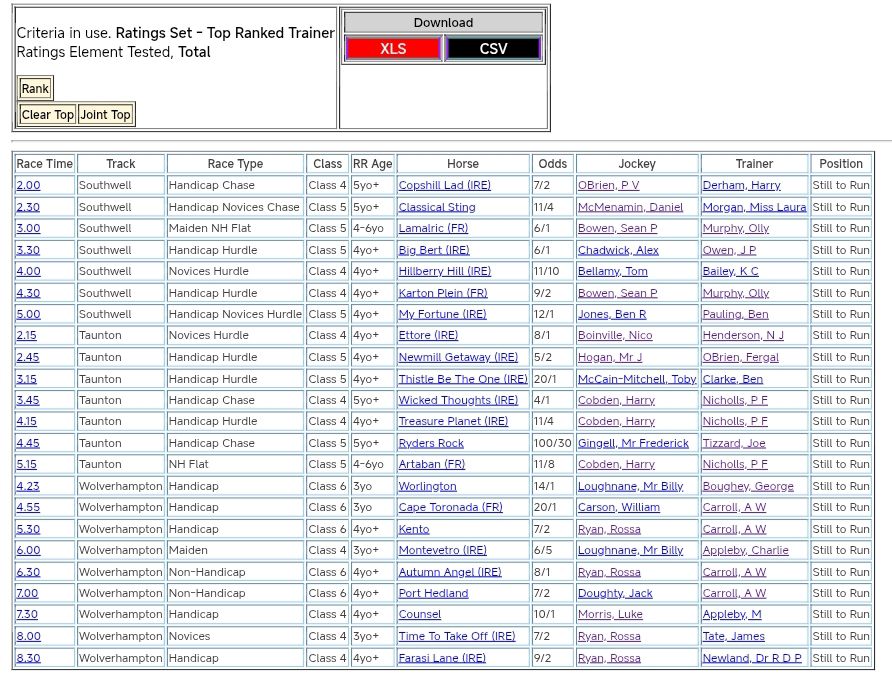Open the 4.00 Southwell race link
This screenshot has height=684, width=892.
28,271
